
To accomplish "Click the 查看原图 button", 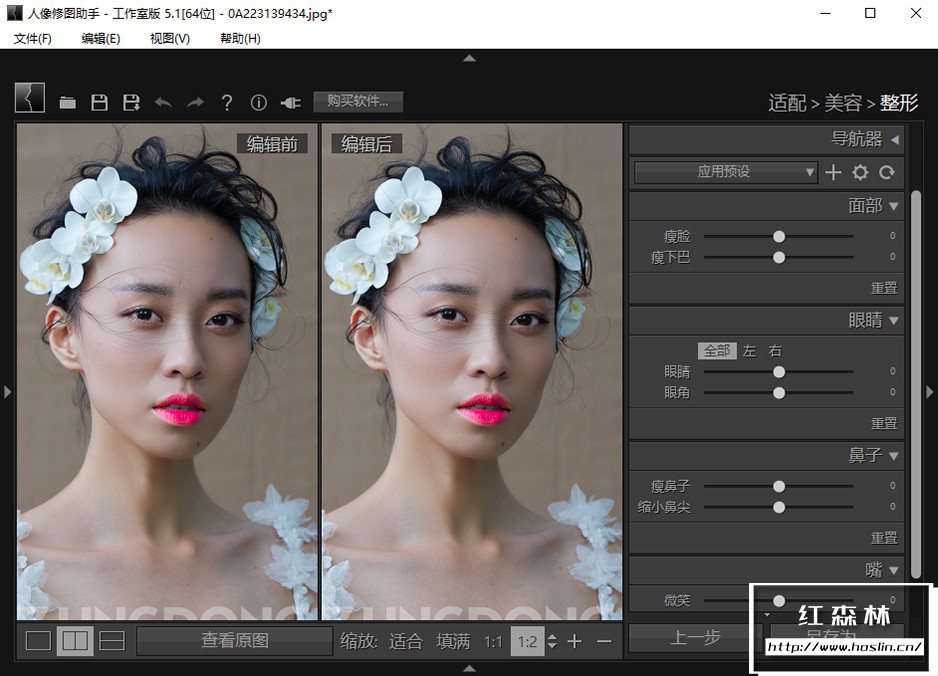I will click(x=235, y=641).
